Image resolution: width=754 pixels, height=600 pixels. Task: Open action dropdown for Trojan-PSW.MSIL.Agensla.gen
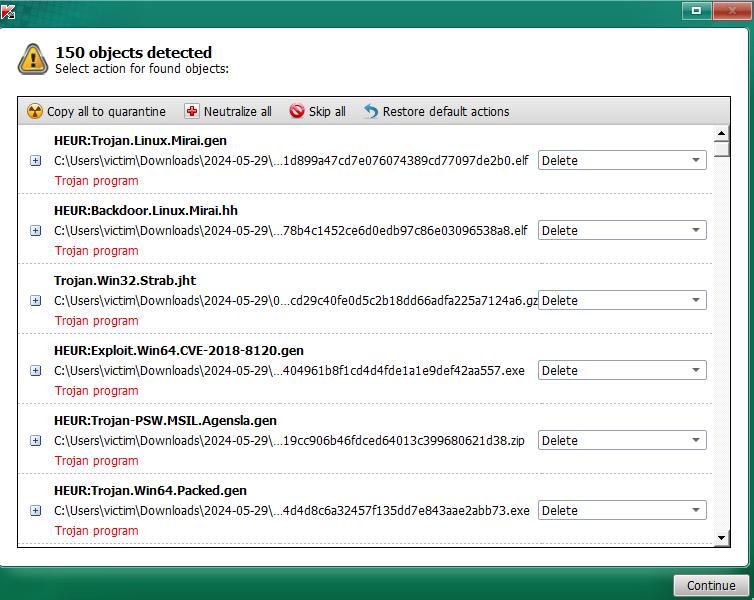tap(622, 440)
